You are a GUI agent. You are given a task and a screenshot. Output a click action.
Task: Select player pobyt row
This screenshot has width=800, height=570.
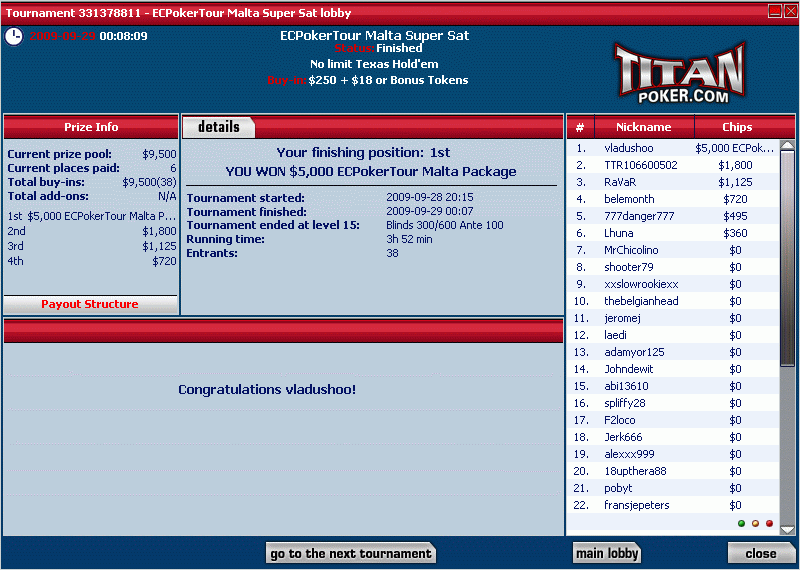click(673, 488)
